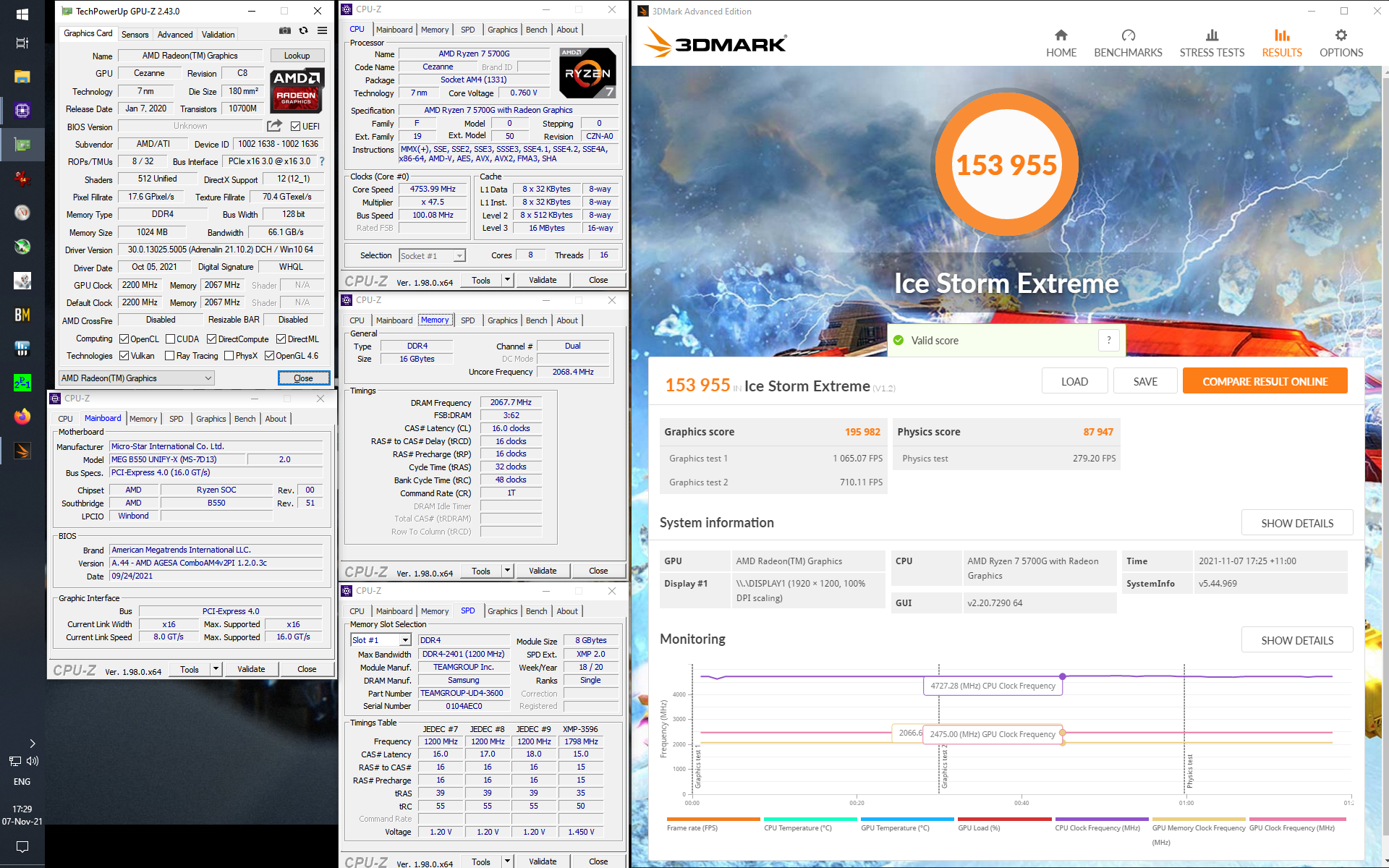Click the gauge dial taskbar icon

(x=22, y=213)
